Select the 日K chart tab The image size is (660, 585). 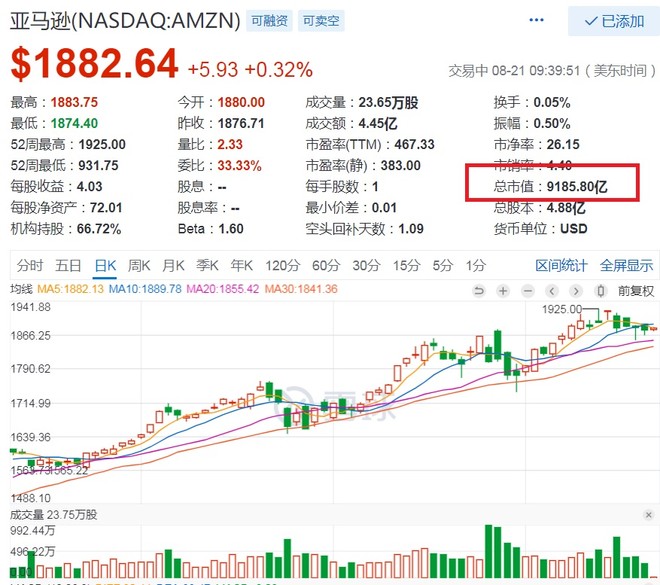tap(105, 266)
